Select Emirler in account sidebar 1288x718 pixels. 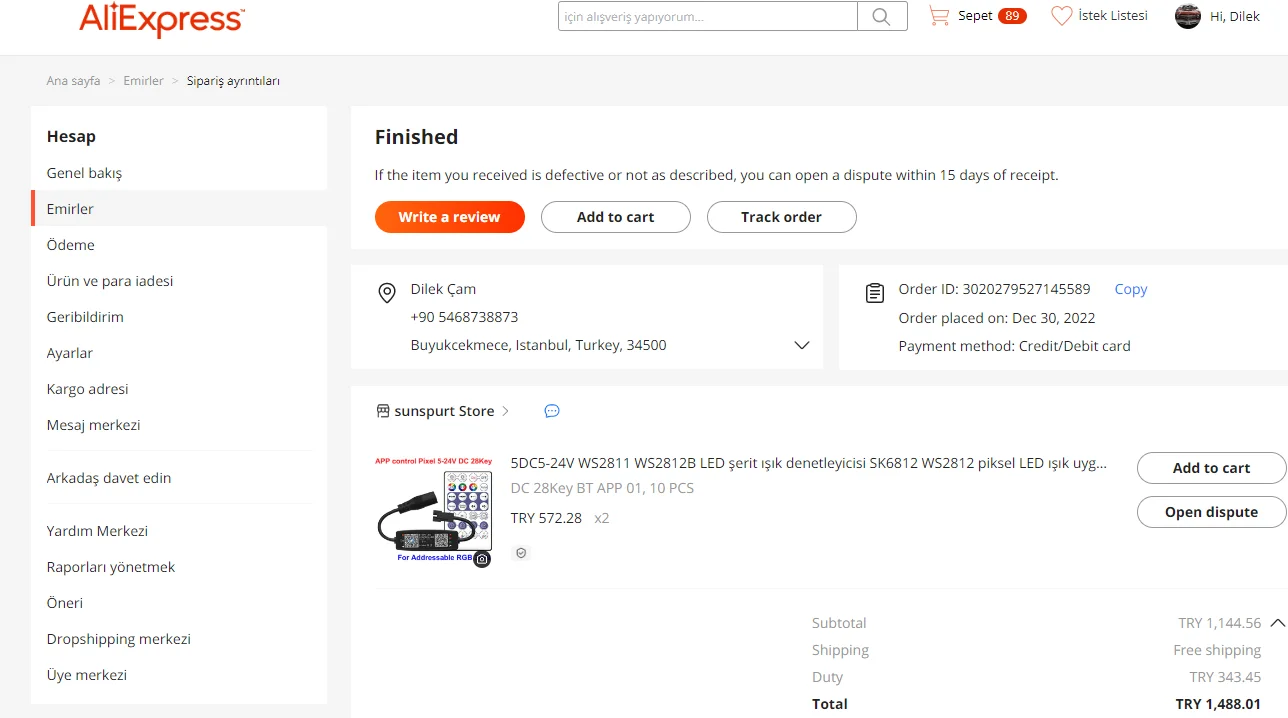[x=70, y=209]
